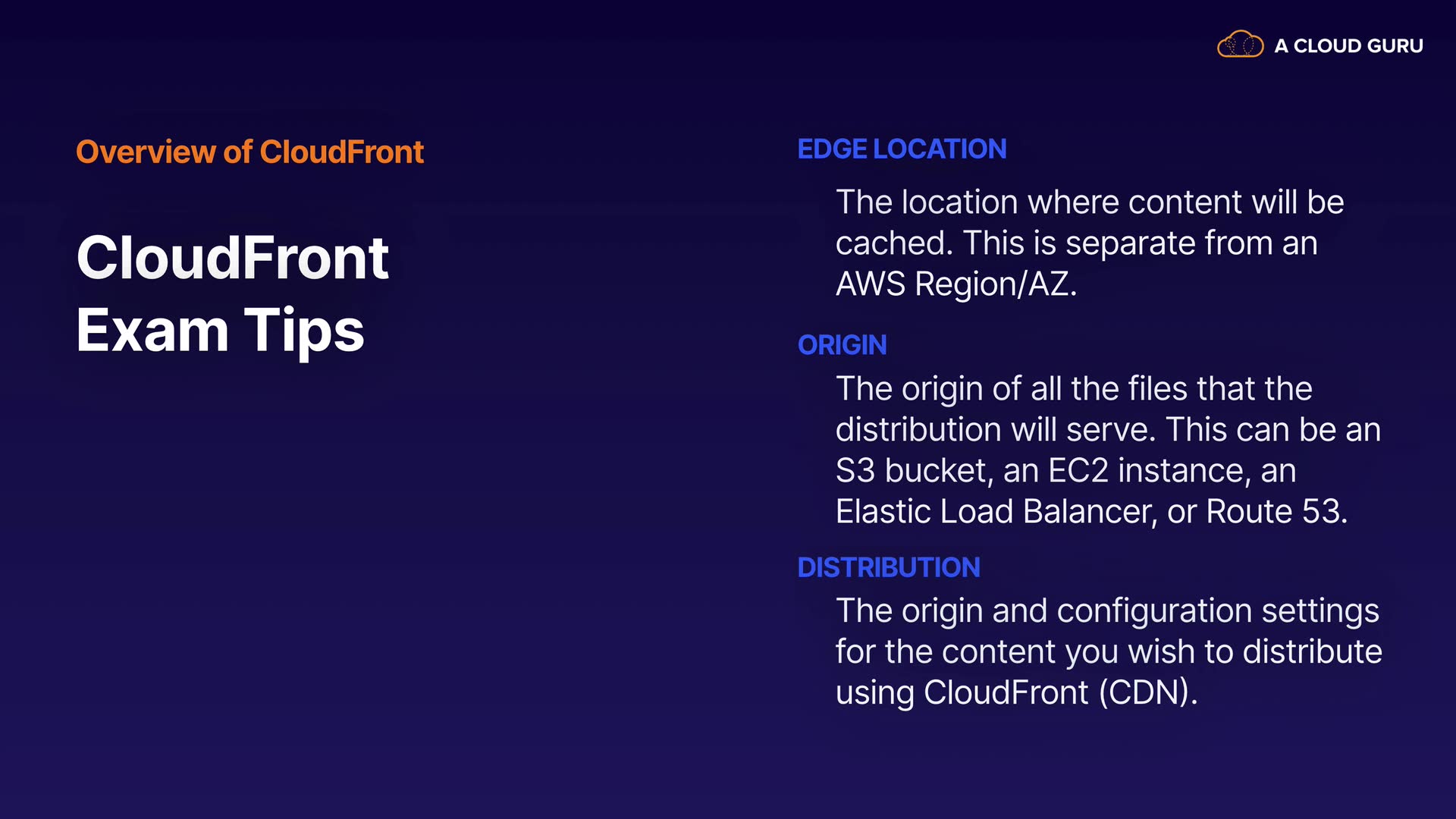Click the text 'AWS Region/AZ.'
Screen dimensions: 1456x819
pyautogui.click(x=955, y=284)
